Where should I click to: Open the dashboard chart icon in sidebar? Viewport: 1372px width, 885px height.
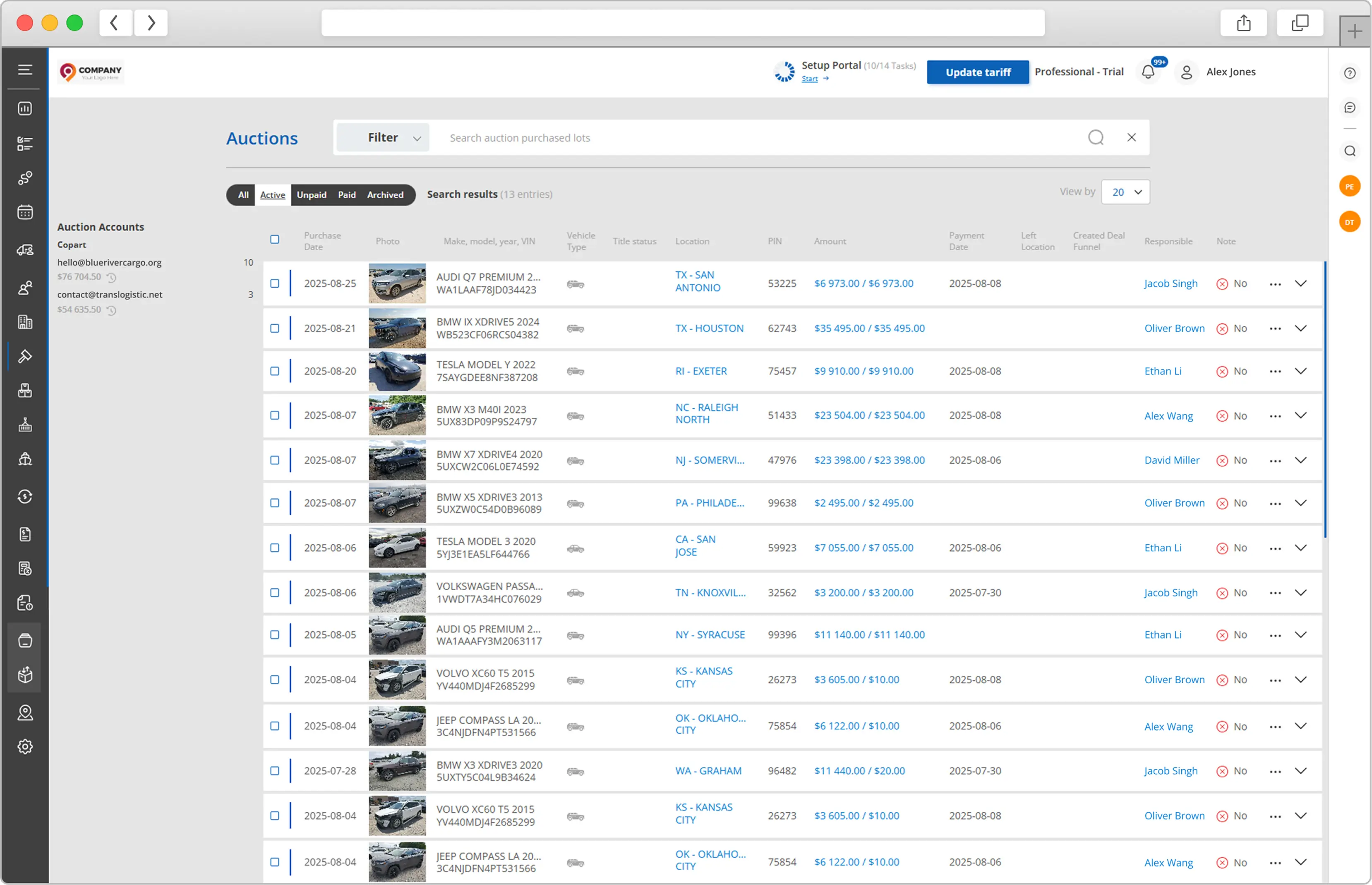coord(25,109)
